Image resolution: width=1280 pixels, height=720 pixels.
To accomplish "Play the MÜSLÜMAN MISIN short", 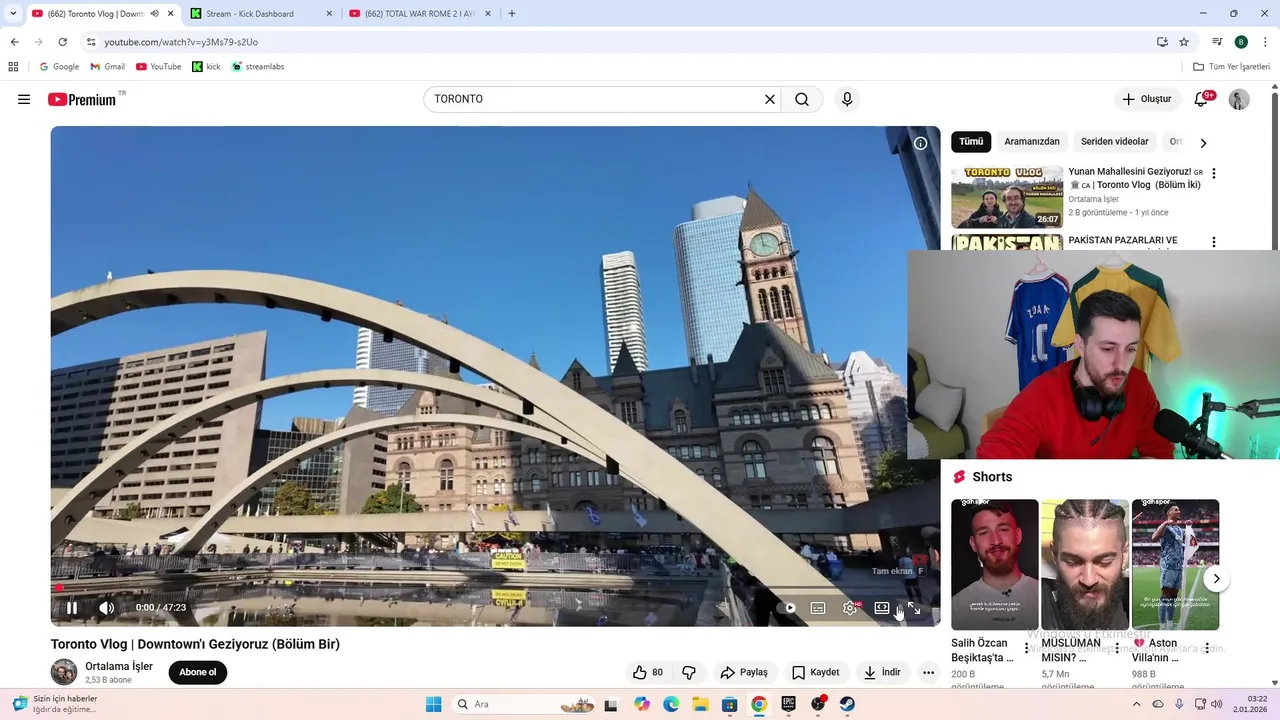I will [1085, 564].
